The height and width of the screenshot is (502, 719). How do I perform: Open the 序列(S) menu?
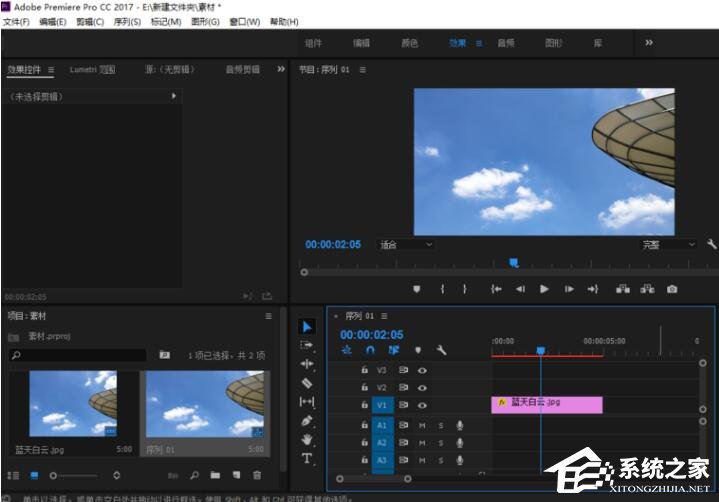click(127, 22)
